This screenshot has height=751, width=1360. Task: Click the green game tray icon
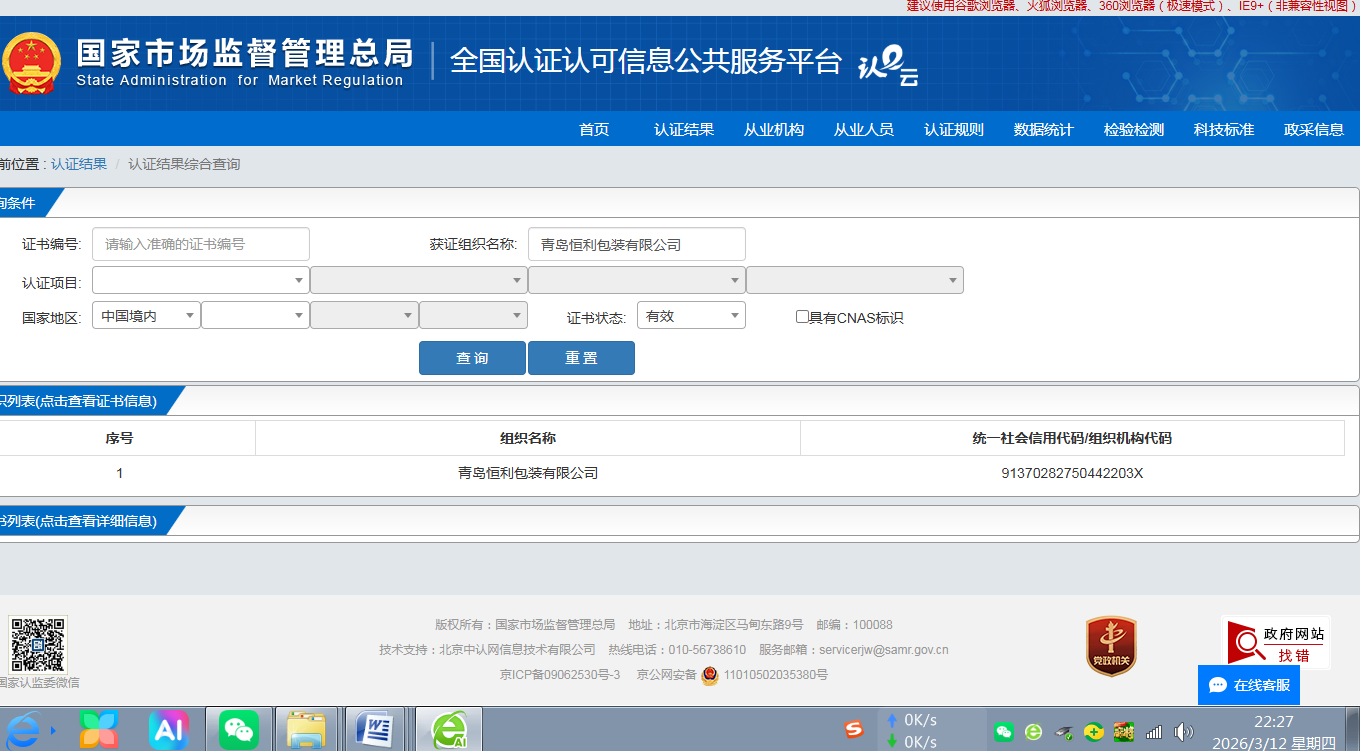coord(1124,732)
